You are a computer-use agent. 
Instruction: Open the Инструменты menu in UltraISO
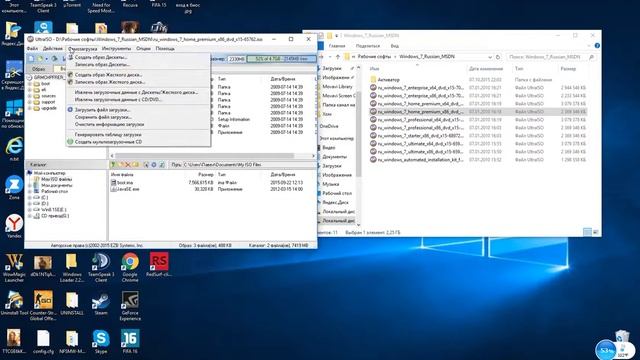116,49
